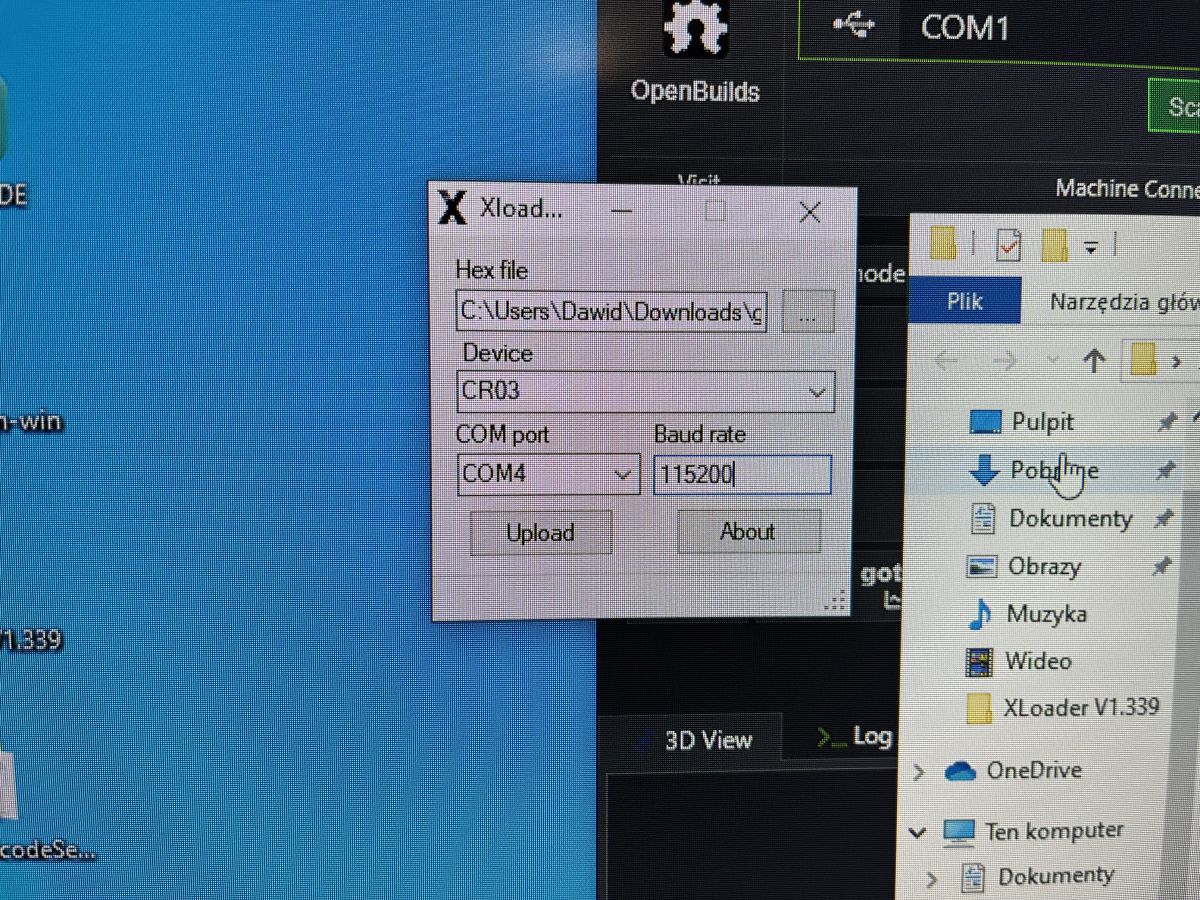Viewport: 1200px width, 900px height.
Task: Open Wideo in the navigation pane
Action: coord(1038,661)
